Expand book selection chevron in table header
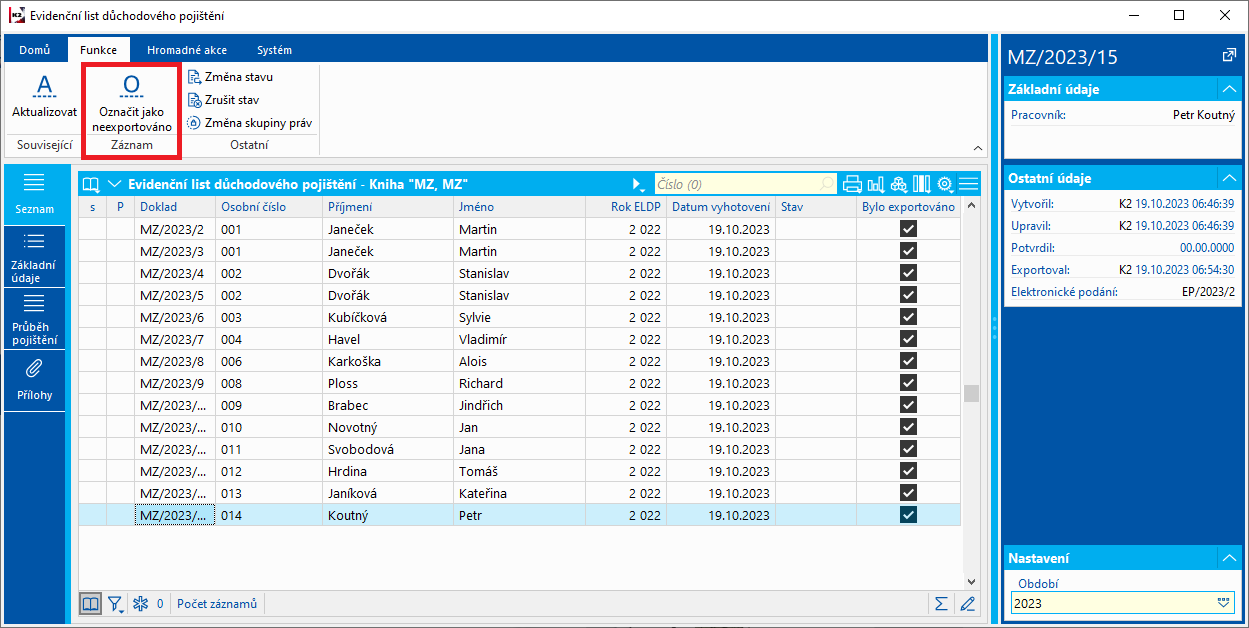Image resolution: width=1249 pixels, height=628 pixels. 114,184
